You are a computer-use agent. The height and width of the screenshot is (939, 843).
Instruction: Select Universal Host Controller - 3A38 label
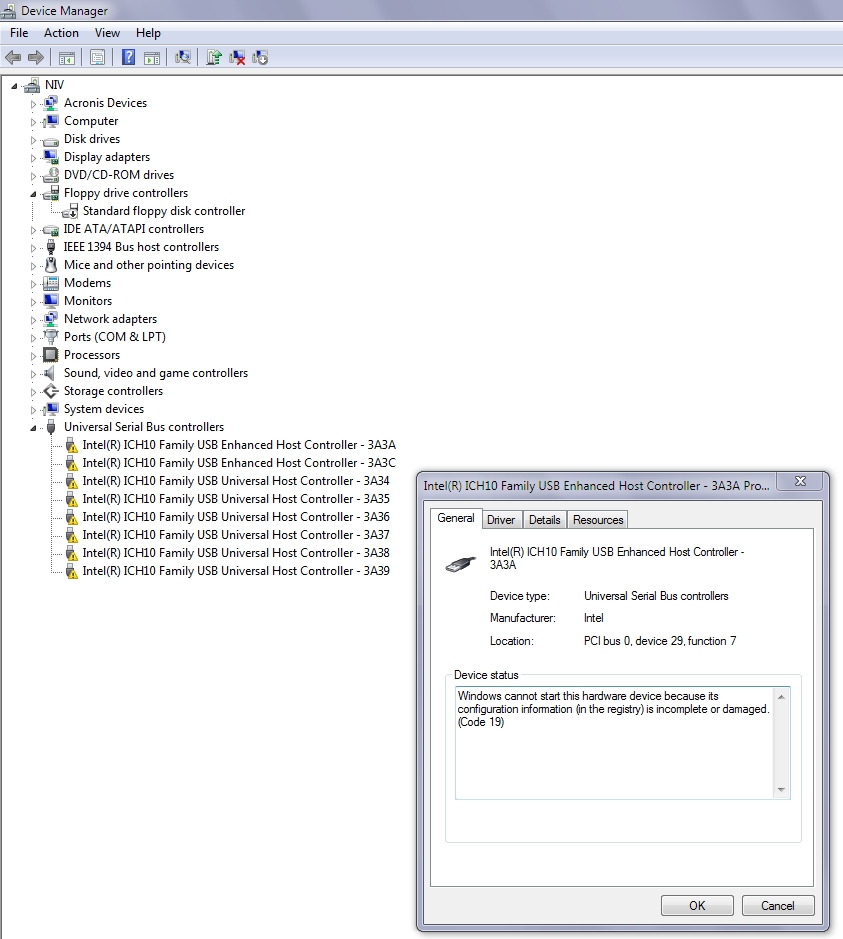[236, 553]
